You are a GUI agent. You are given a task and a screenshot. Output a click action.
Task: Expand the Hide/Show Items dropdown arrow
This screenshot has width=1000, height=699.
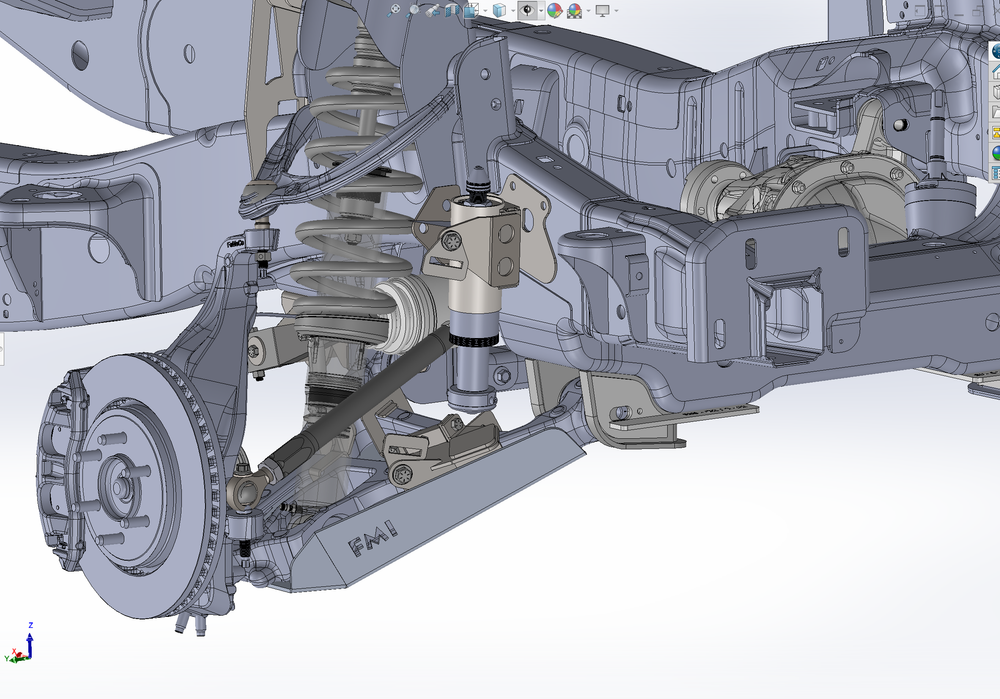(x=540, y=11)
